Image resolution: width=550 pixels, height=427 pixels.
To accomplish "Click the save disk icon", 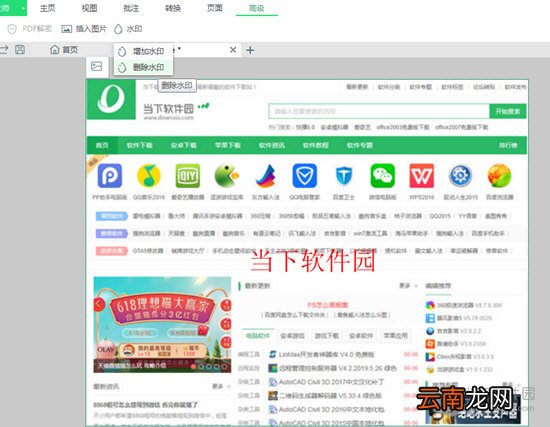I will tap(20, 49).
